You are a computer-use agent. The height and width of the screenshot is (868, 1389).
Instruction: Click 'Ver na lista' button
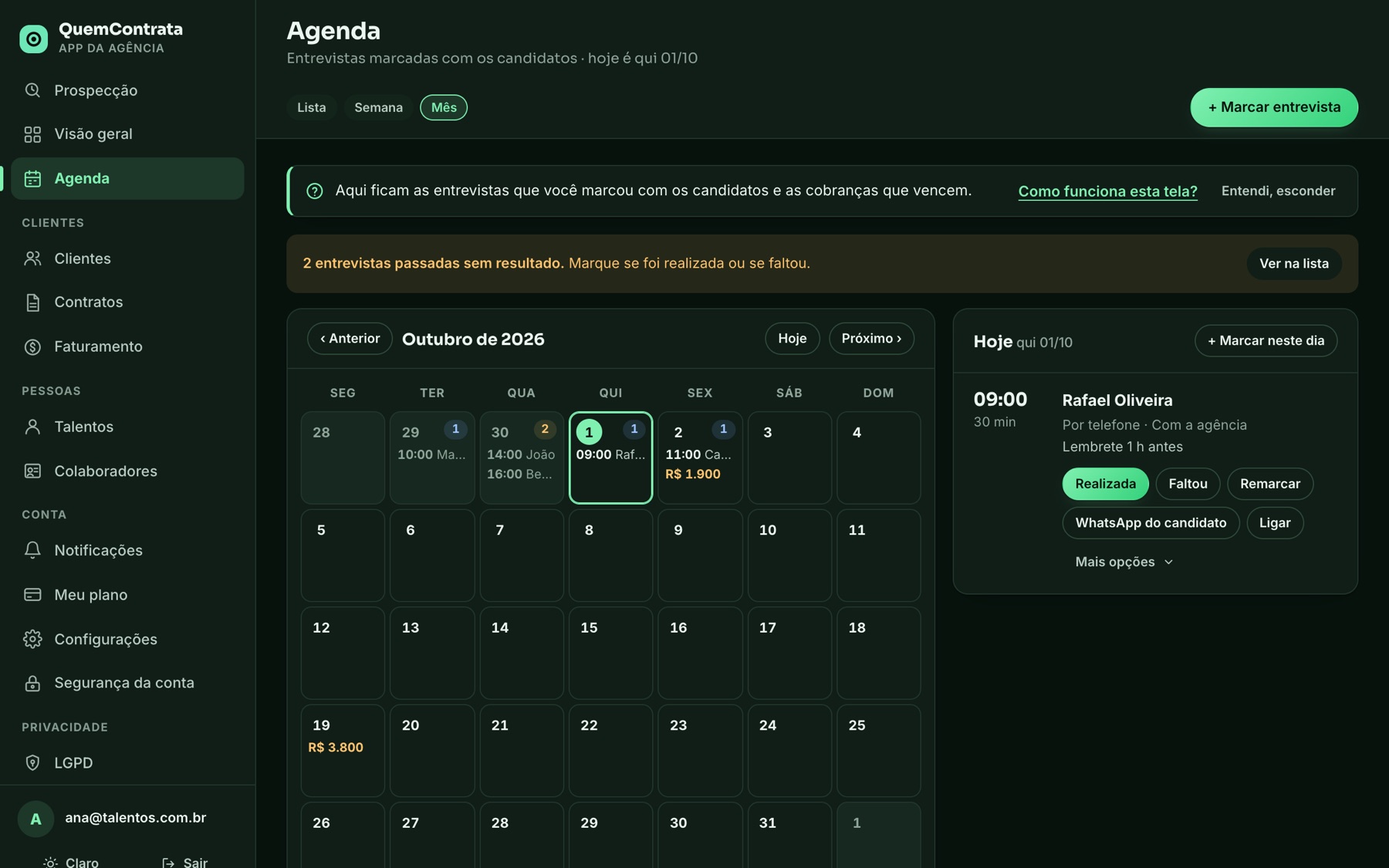point(1294,264)
